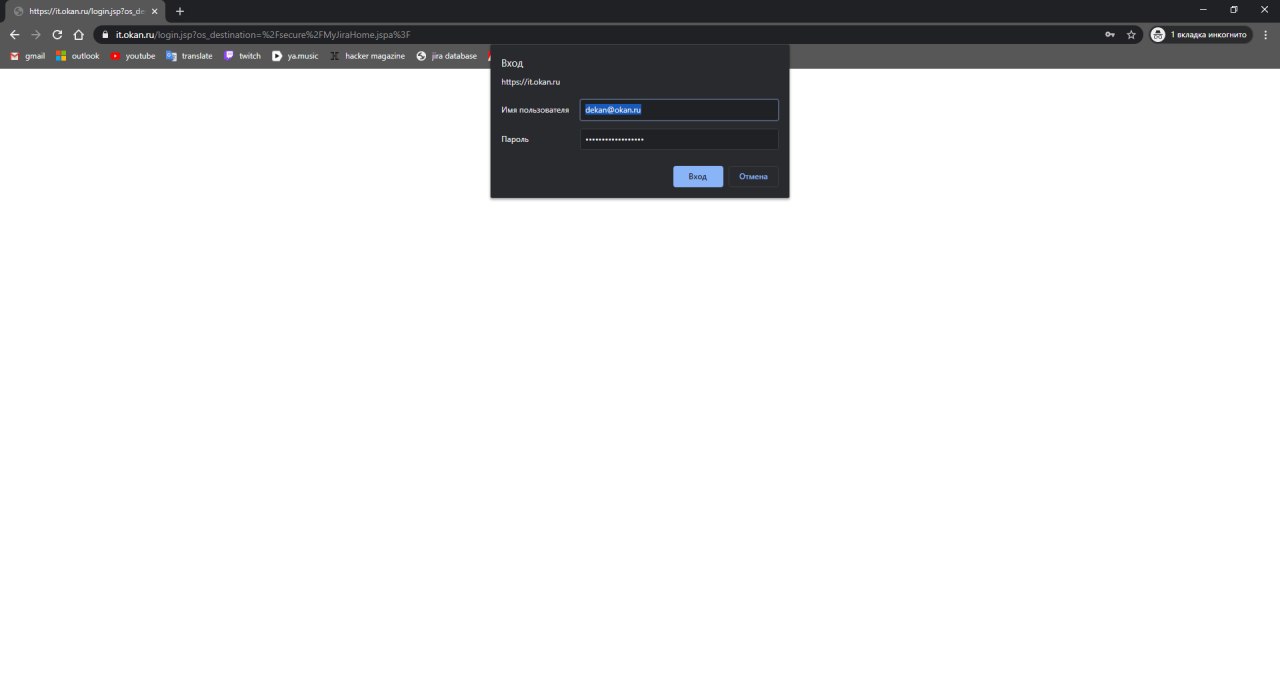Open the outlook bookmark
This screenshot has height=693, width=1280.
pos(77,56)
